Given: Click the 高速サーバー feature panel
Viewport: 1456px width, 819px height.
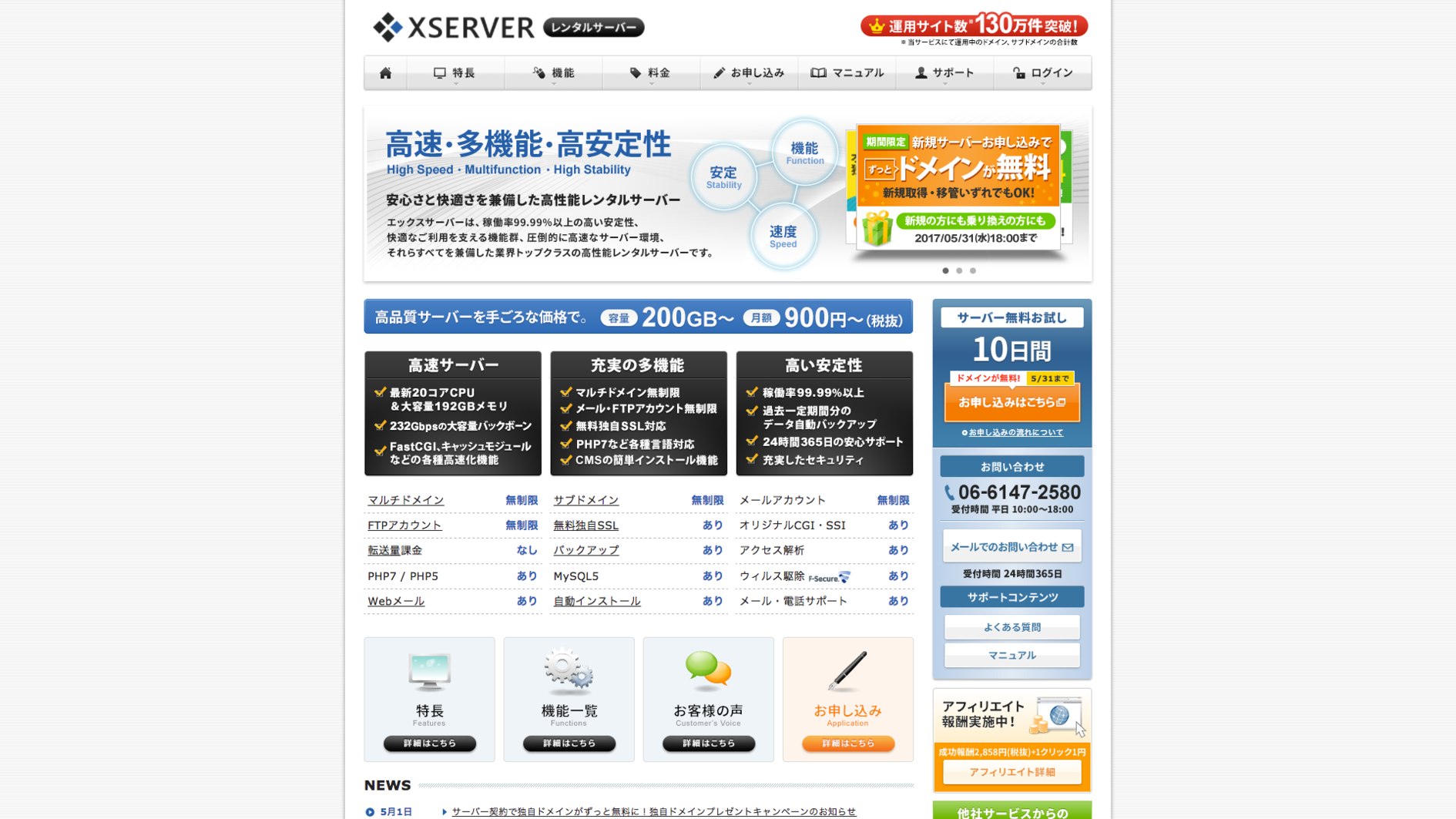Looking at the screenshot, I should pyautogui.click(x=452, y=414).
